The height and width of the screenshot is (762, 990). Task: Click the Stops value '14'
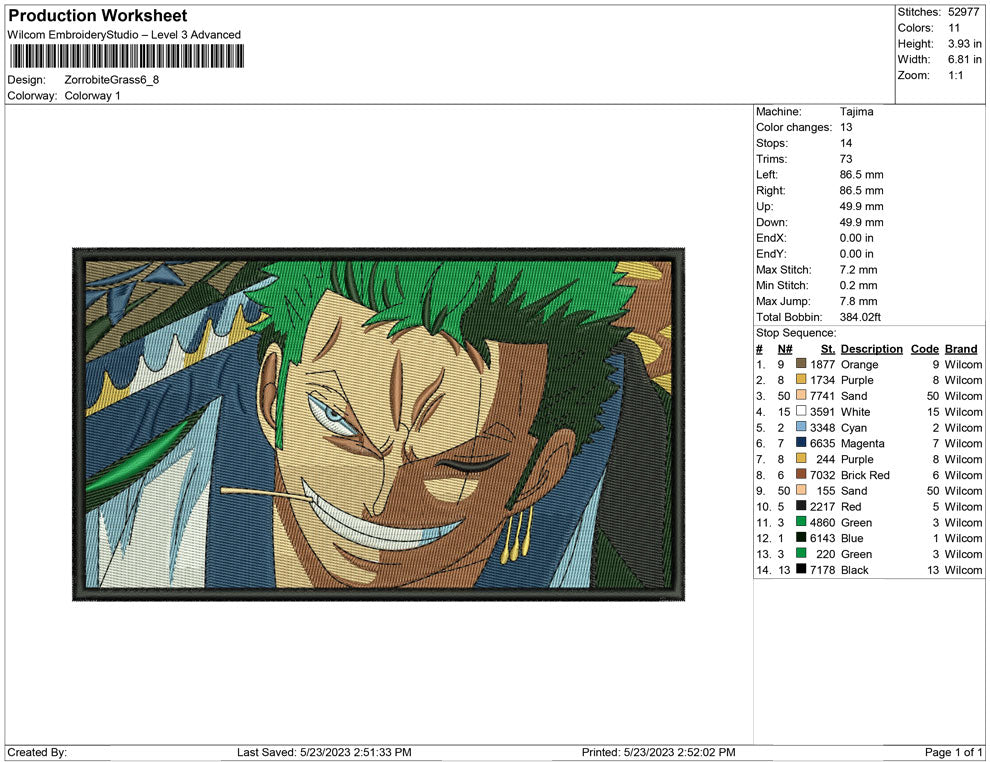pos(846,143)
